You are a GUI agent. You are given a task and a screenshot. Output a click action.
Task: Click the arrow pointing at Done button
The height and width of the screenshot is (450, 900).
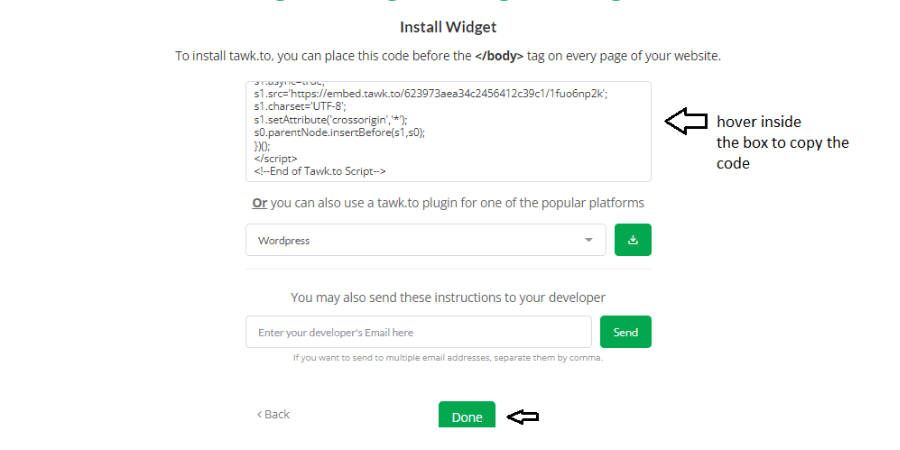tap(522, 417)
